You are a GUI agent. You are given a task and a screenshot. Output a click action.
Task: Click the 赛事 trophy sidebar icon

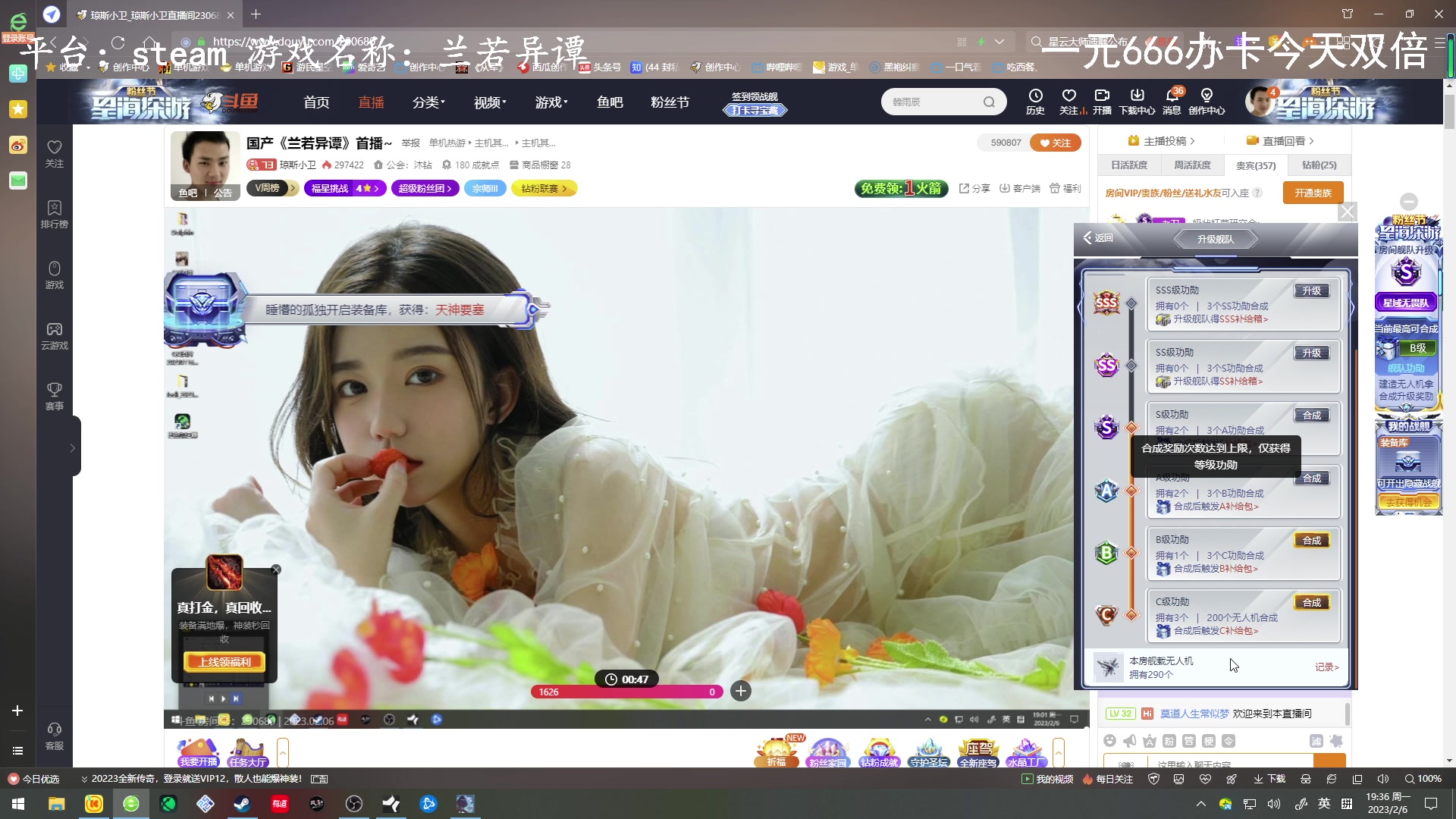[x=55, y=391]
